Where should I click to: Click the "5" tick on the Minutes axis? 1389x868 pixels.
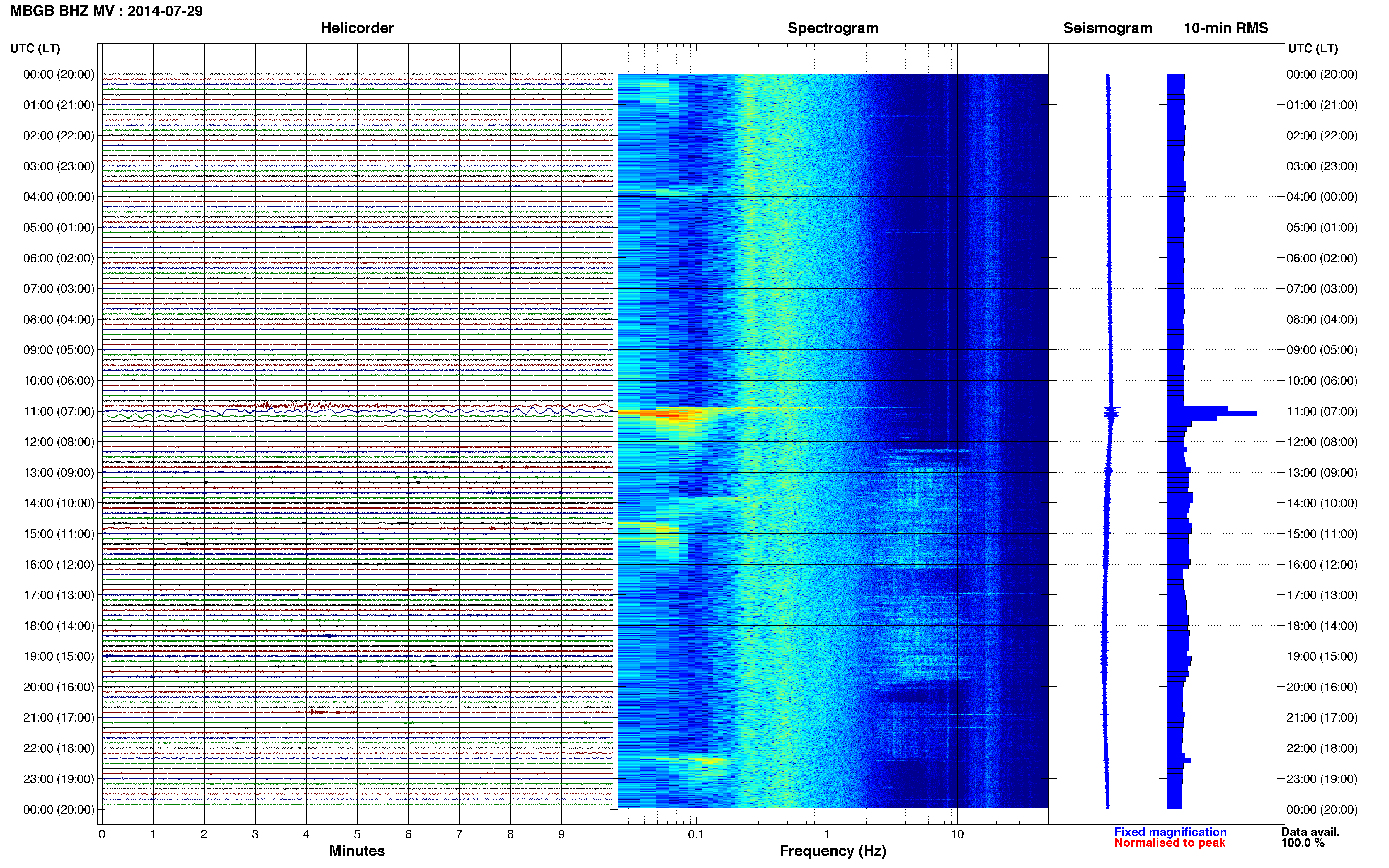coord(357,835)
